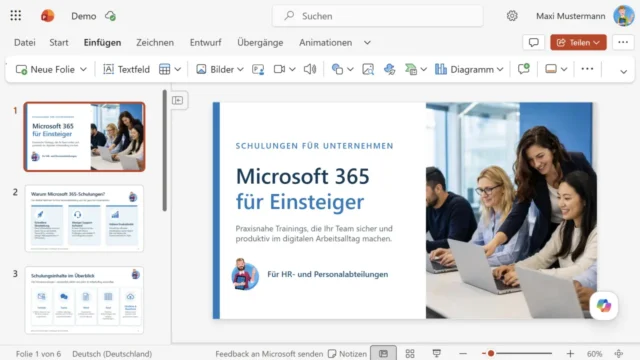Toggle the Notizen pane

(x=347, y=353)
